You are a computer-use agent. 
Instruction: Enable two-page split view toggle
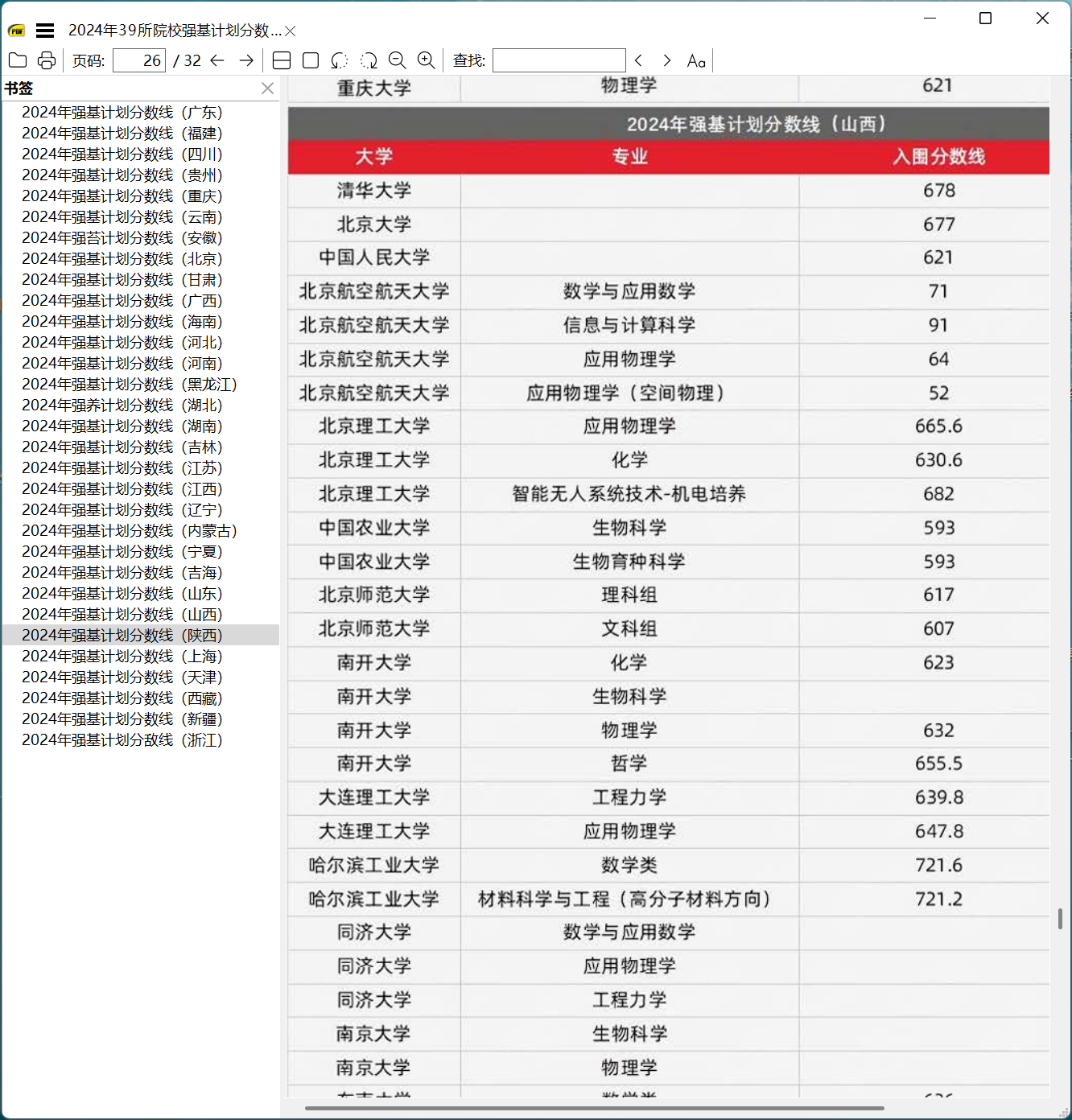click(281, 60)
